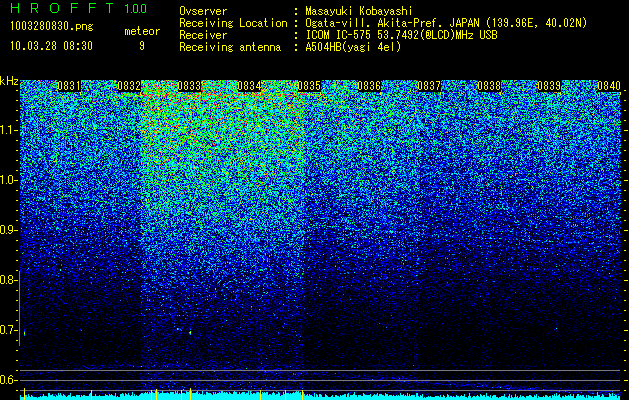Viewport: 629px width, 400px height.
Task: Click the 0.6 frequency axis label
Action: (x=7, y=380)
